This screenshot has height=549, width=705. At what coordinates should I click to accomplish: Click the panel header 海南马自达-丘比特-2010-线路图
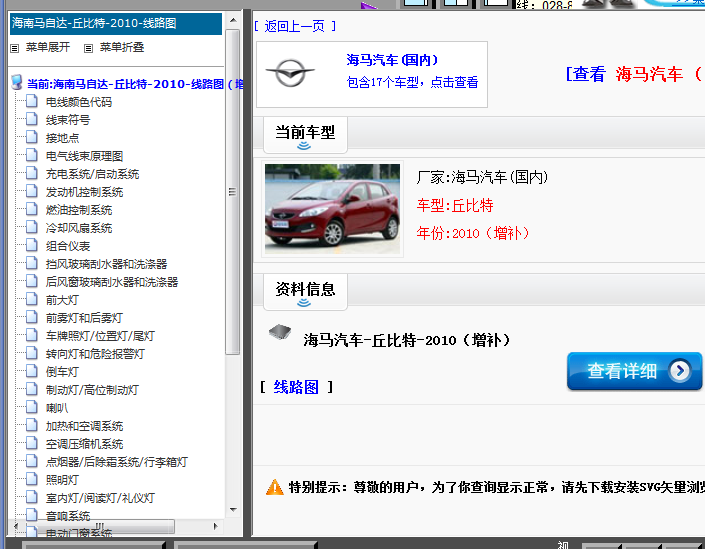pos(116,23)
